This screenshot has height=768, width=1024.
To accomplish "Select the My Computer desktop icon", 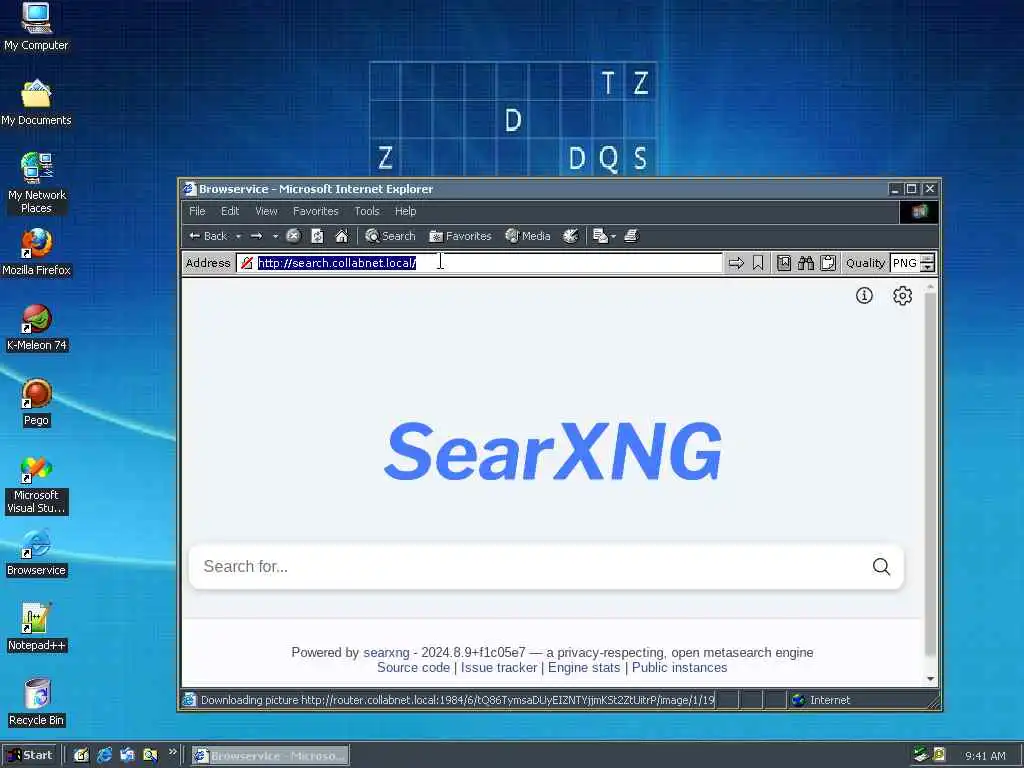I will (36, 26).
